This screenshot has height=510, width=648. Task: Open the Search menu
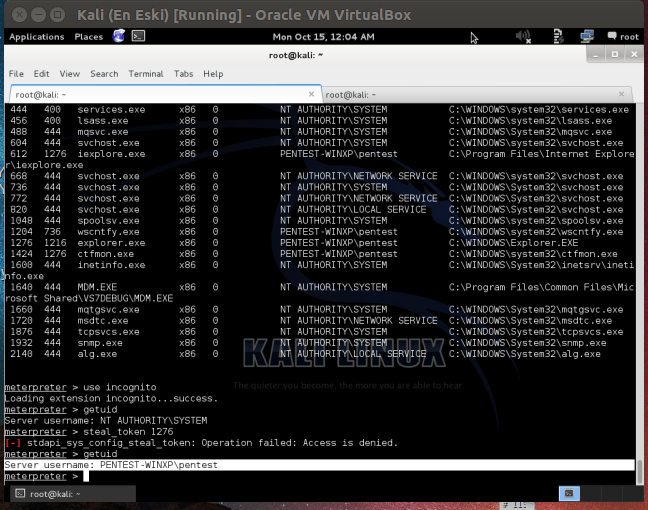pyautogui.click(x=104, y=74)
